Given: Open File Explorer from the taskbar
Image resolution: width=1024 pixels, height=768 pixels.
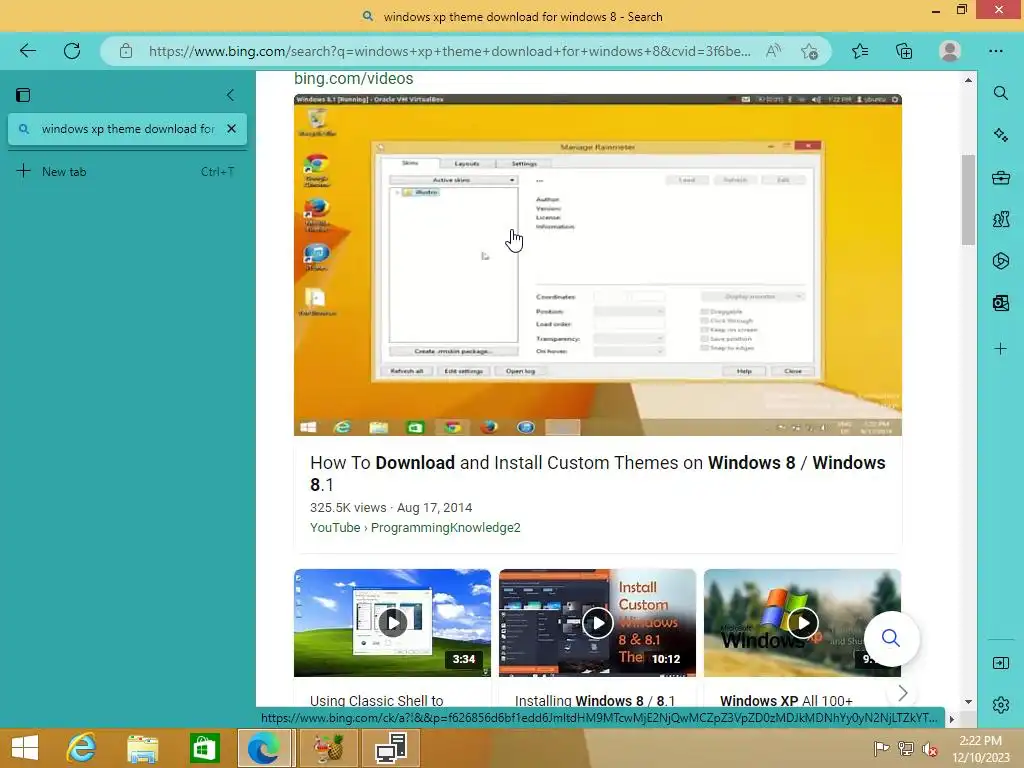Looking at the screenshot, I should (x=143, y=748).
